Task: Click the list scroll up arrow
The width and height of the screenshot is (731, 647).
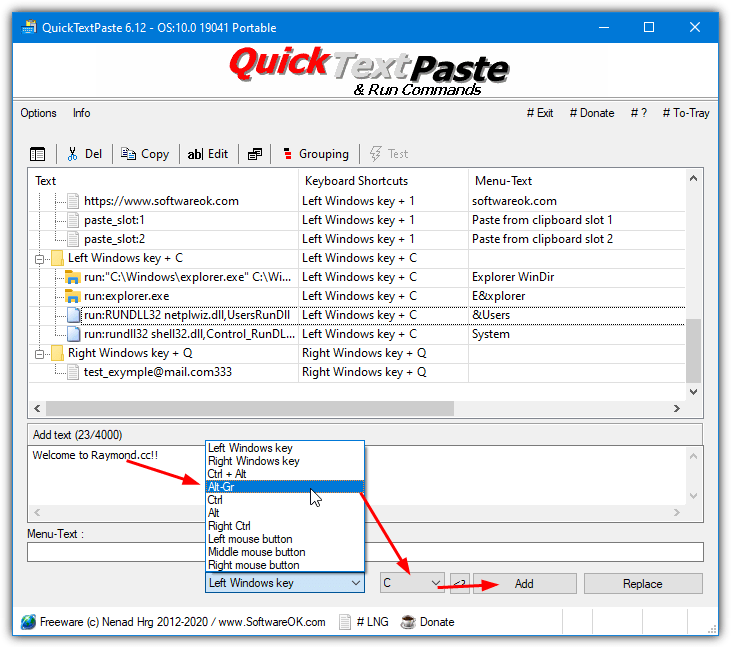Action: (x=693, y=178)
